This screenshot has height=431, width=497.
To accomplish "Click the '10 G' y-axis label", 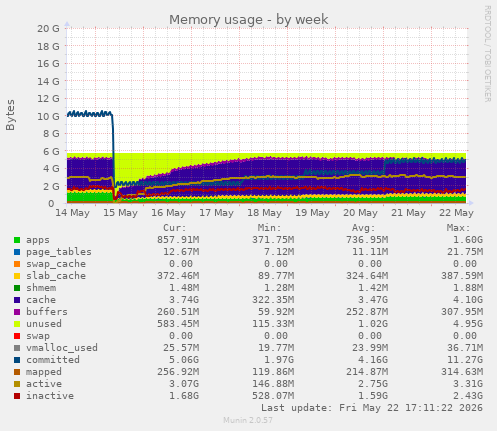I will 48,117.
